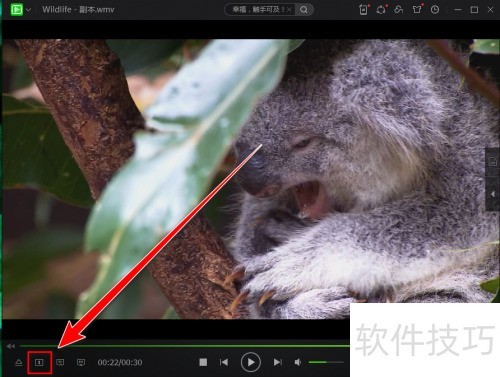500x377 pixels.
Task: Open the paint-bucket icon in the title bar
Action: click(399, 10)
